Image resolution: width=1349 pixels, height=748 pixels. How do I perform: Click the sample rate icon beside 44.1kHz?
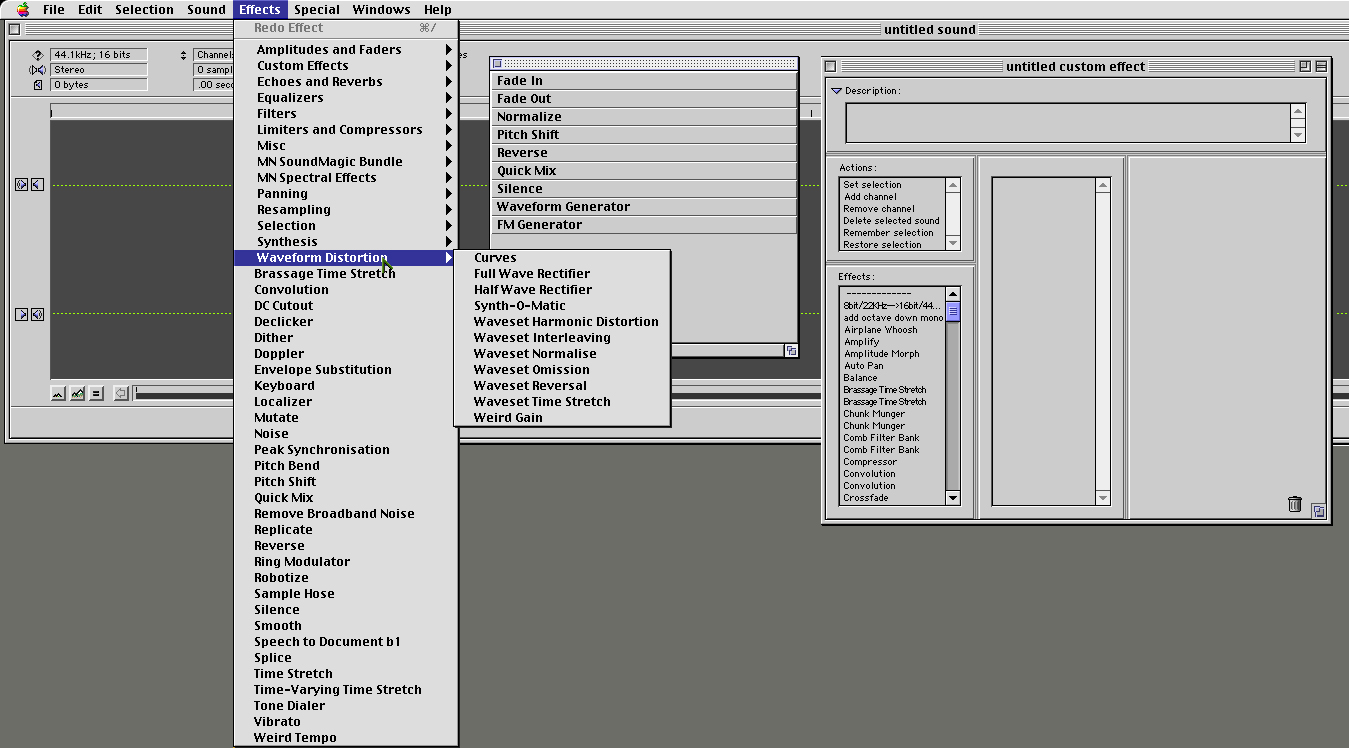(x=38, y=55)
